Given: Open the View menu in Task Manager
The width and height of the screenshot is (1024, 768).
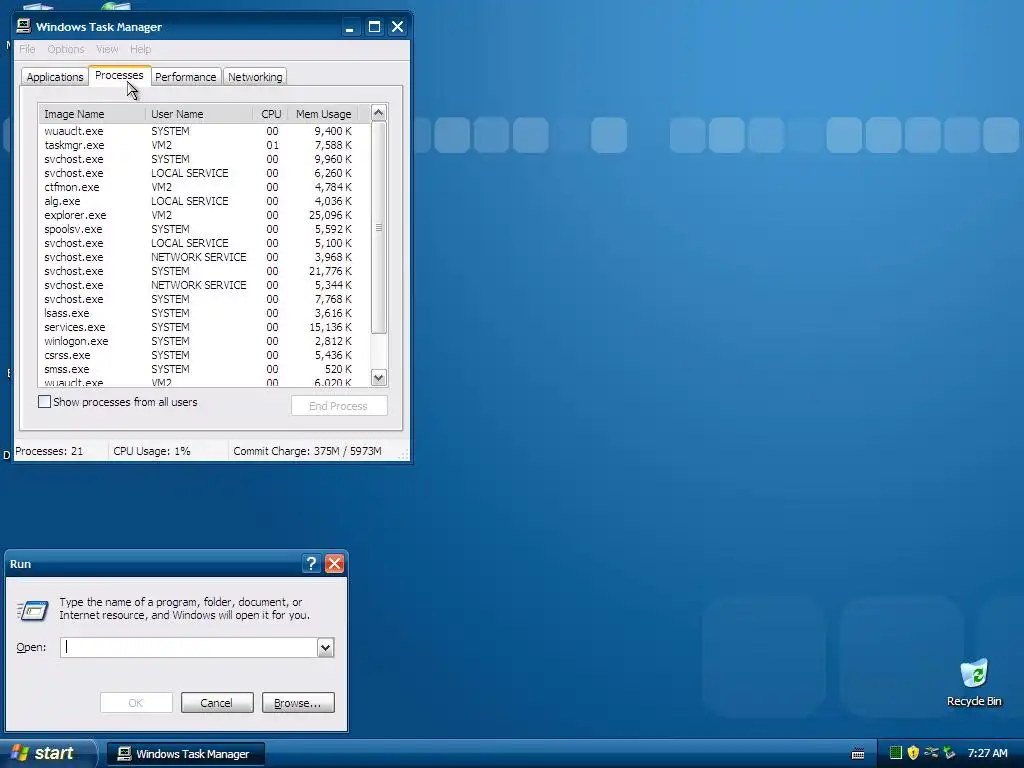Looking at the screenshot, I should pos(107,49).
